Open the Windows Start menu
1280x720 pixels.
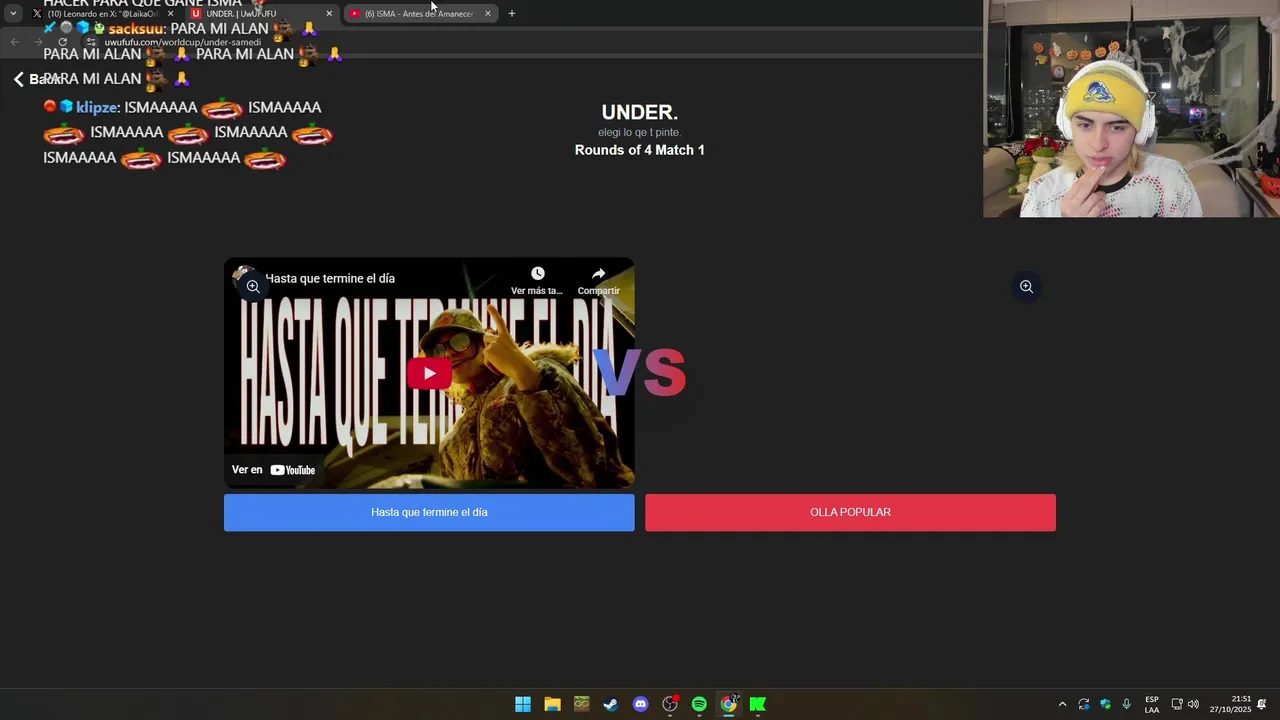[523, 704]
